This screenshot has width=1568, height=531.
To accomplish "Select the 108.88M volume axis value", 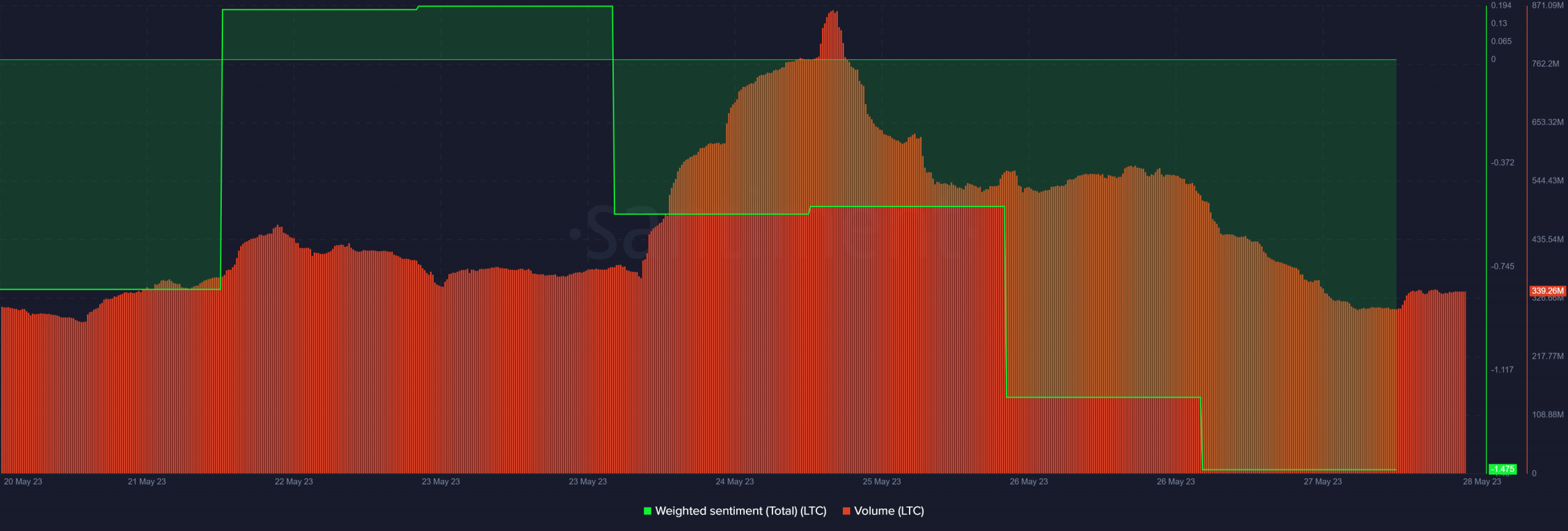I will (1548, 415).
